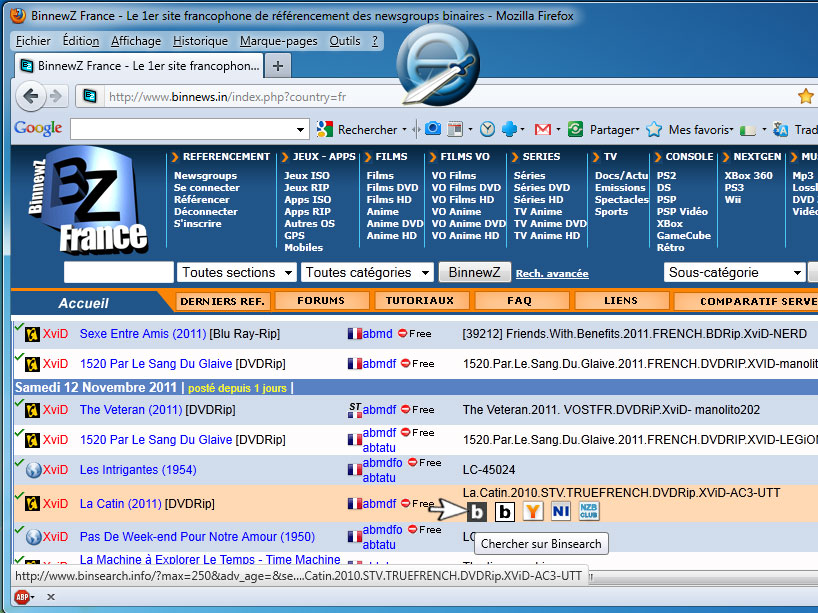Image resolution: width=818 pixels, height=613 pixels.
Task: Click the orange Y search icon
Action: point(533,511)
